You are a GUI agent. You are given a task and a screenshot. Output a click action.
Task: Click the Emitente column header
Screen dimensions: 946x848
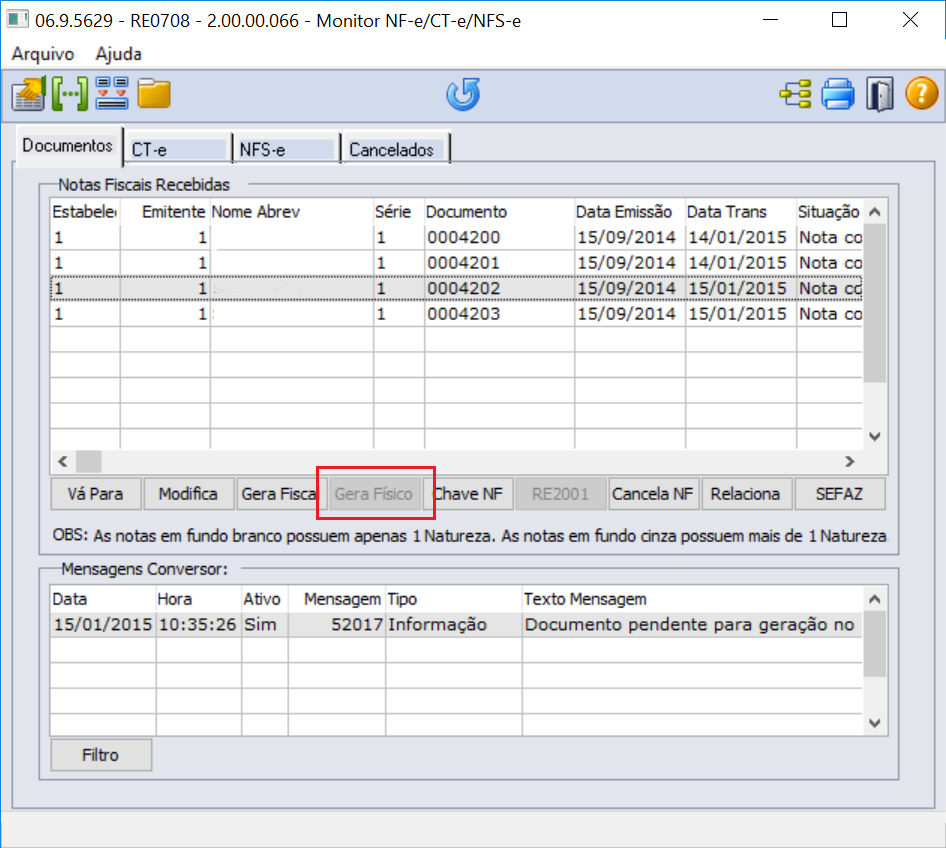[165, 212]
